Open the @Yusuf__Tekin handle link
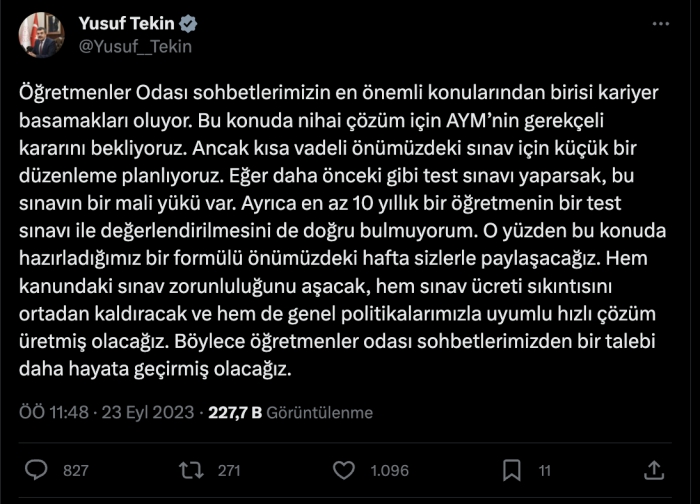The image size is (700, 504). pos(134,46)
